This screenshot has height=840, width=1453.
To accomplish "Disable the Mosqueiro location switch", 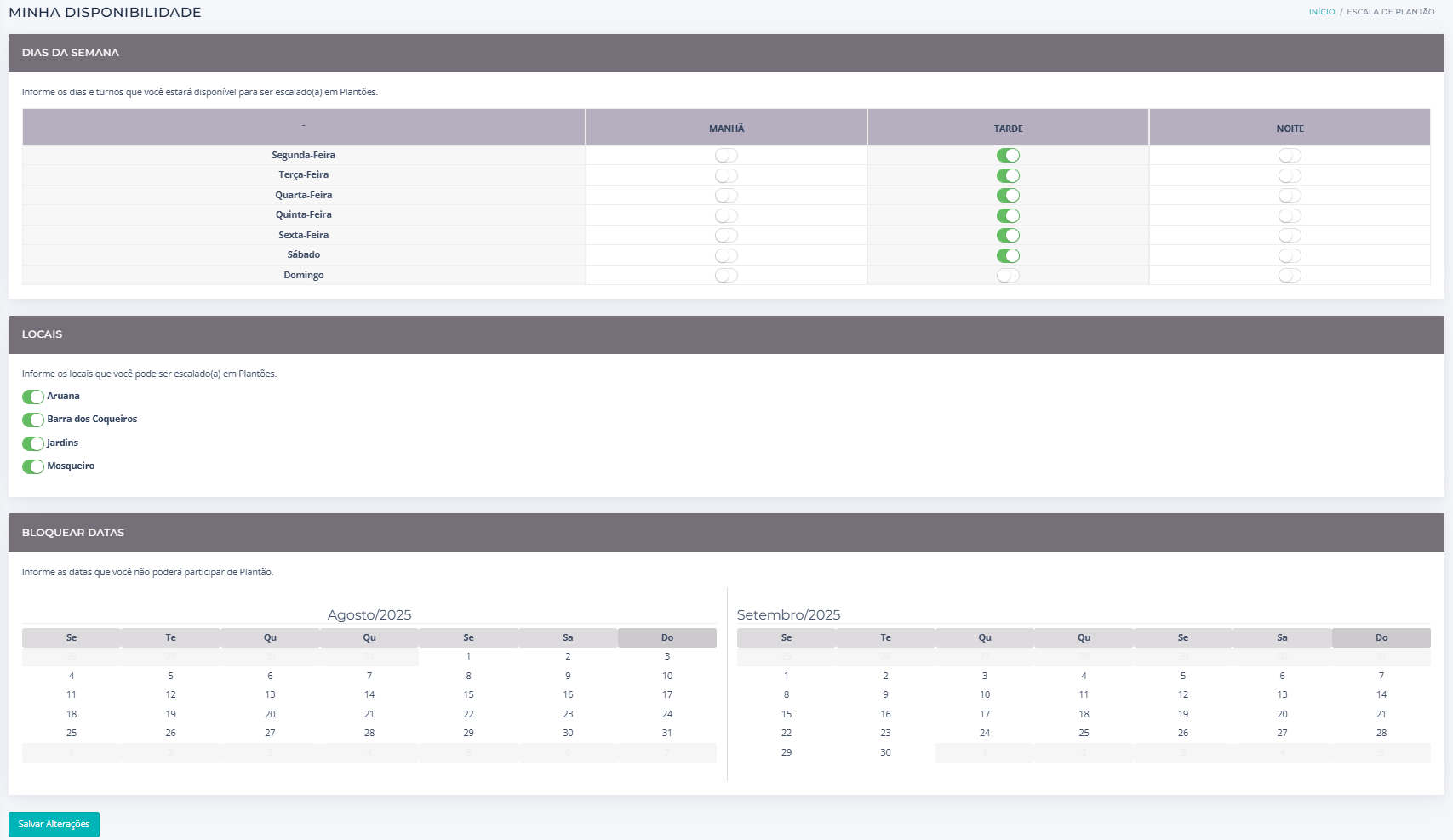I will point(33,466).
